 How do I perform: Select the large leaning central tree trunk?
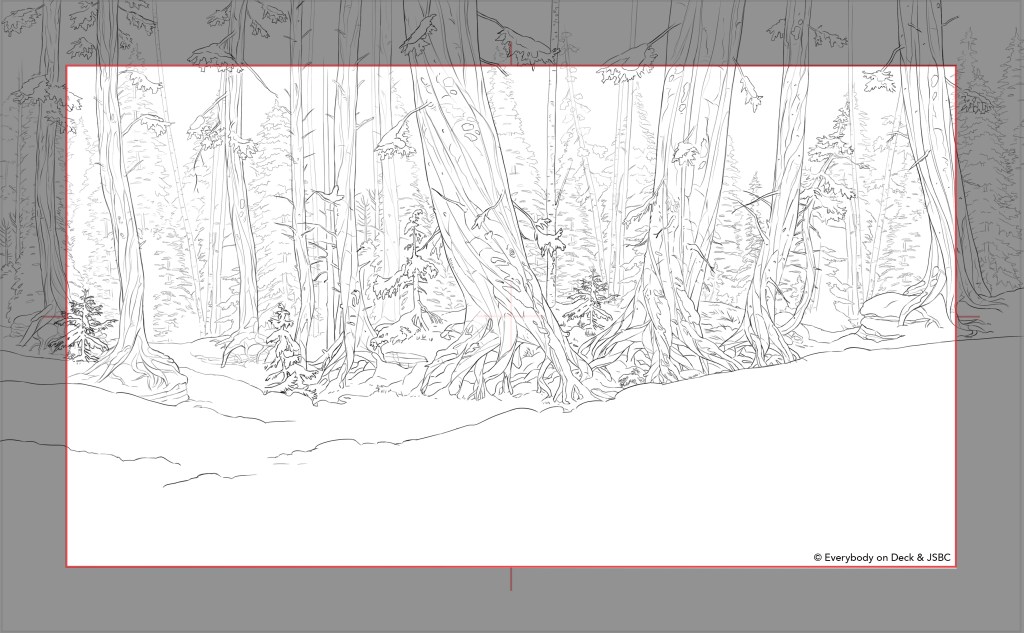click(x=470, y=200)
